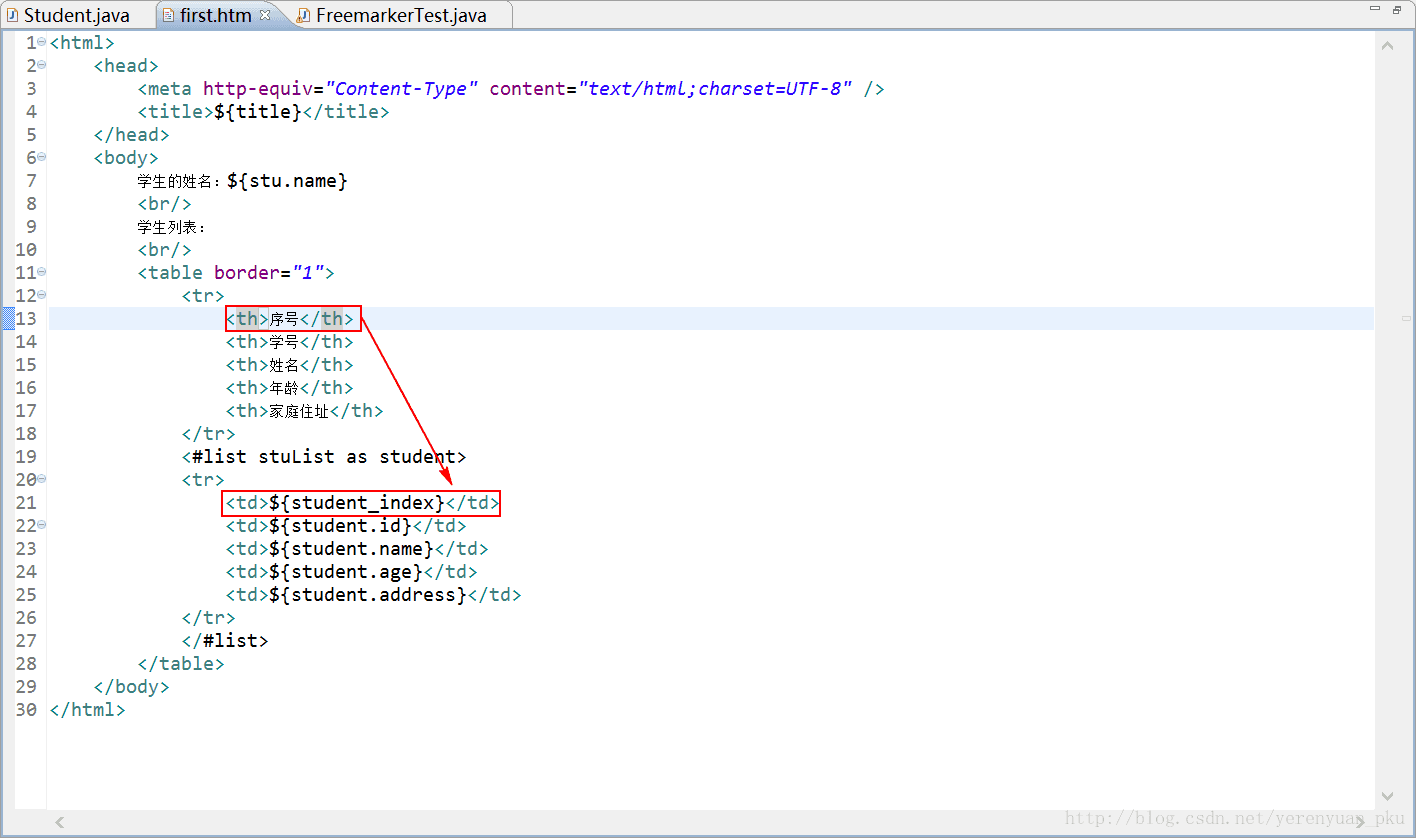1416x838 pixels.
Task: Click line number 30 in the gutter
Action: click(x=26, y=709)
